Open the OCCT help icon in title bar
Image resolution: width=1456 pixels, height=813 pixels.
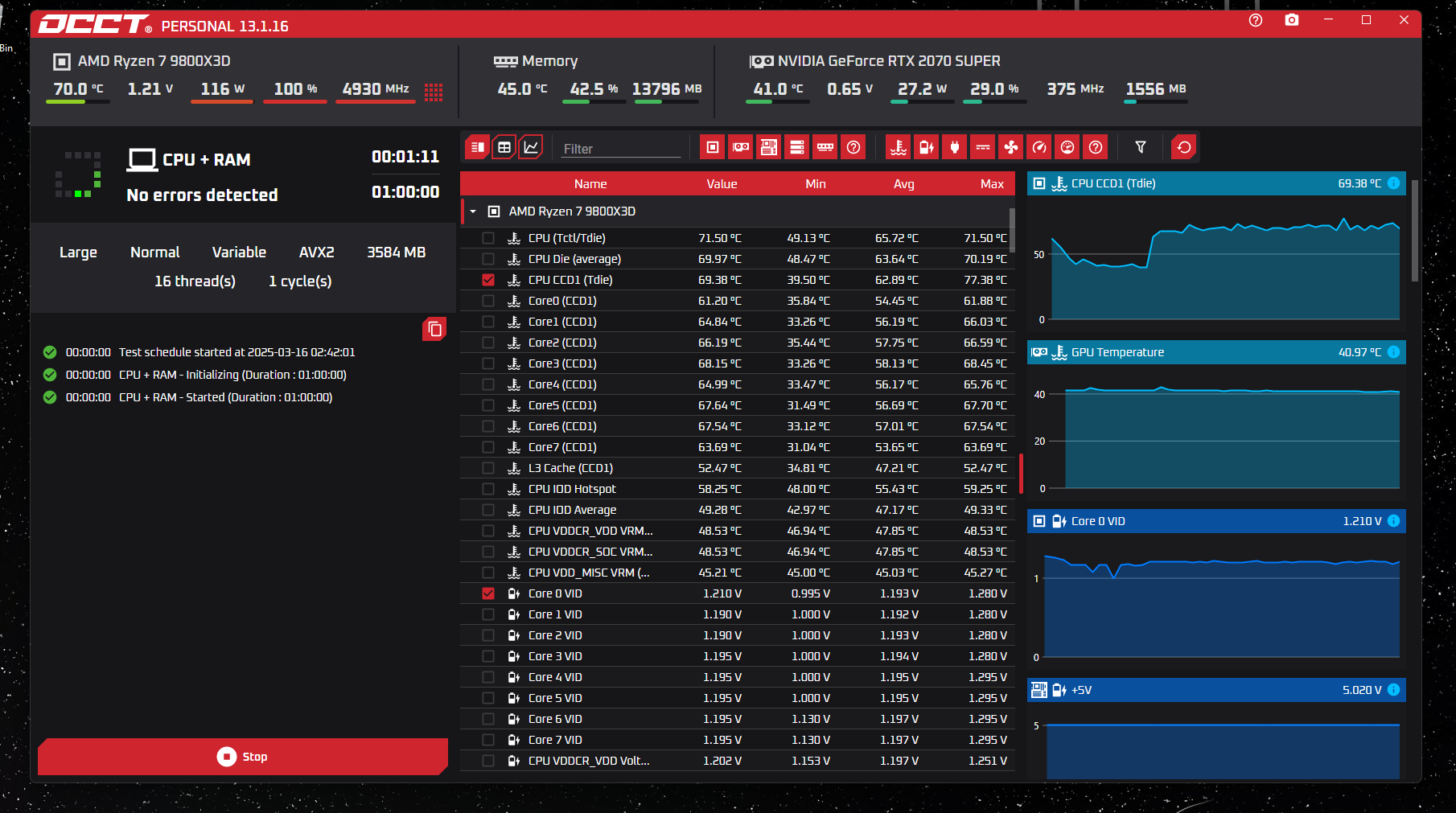[1256, 20]
